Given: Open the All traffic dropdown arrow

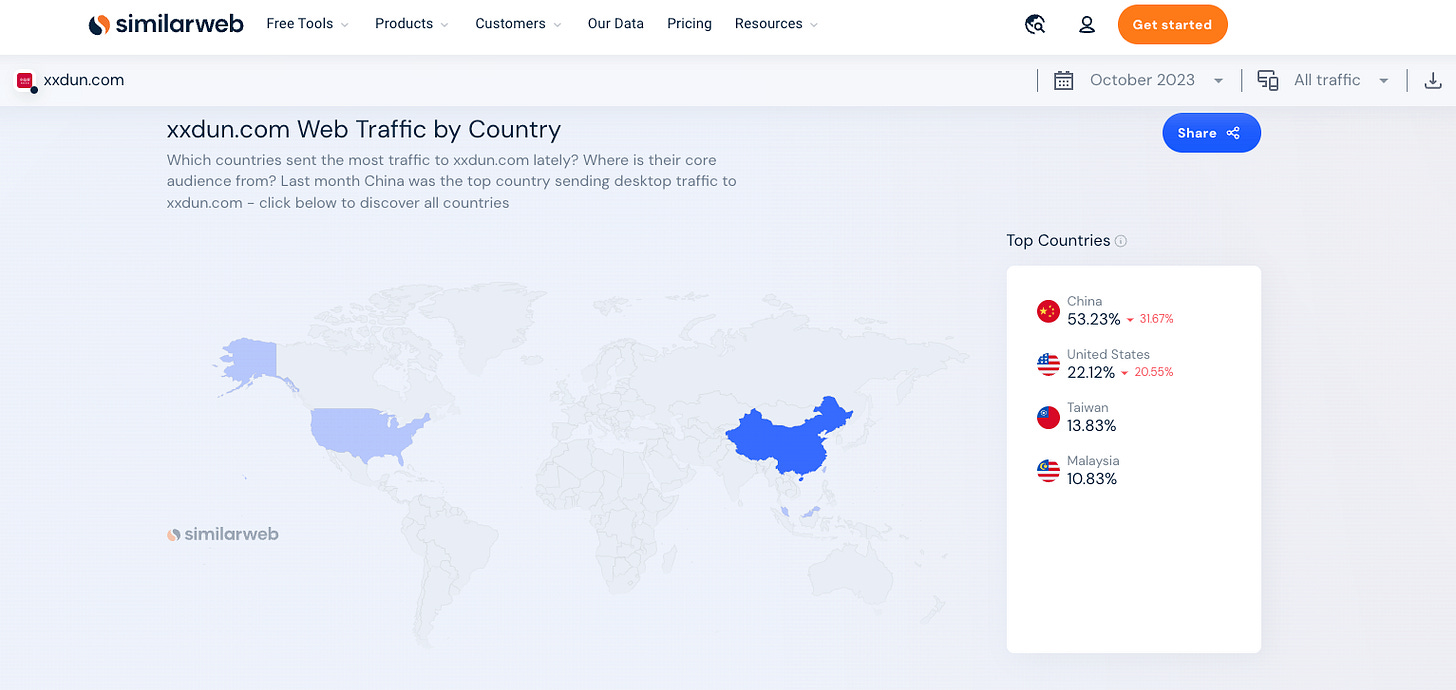Looking at the screenshot, I should coord(1384,81).
